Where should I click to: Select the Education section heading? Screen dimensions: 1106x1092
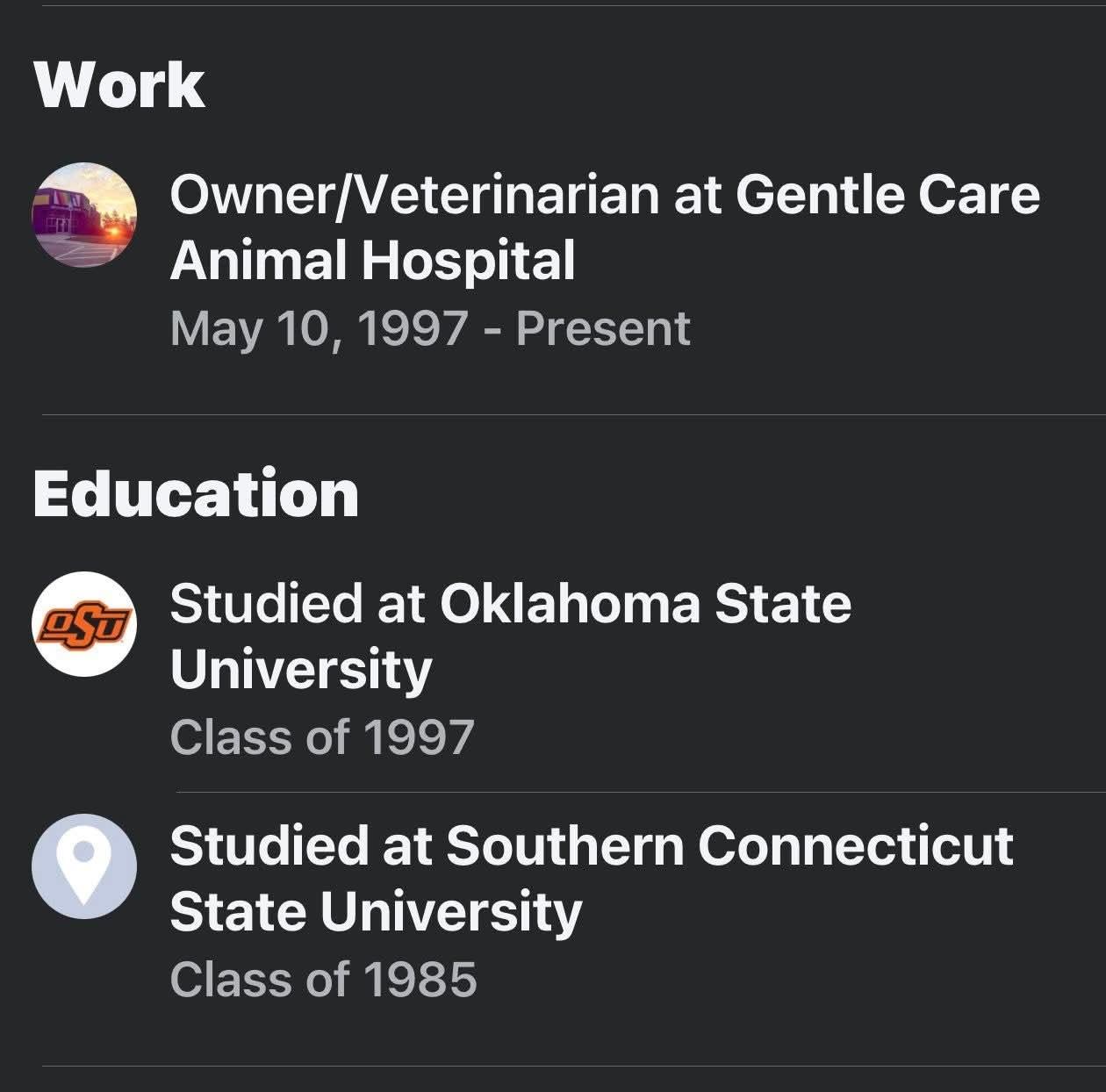click(x=196, y=493)
